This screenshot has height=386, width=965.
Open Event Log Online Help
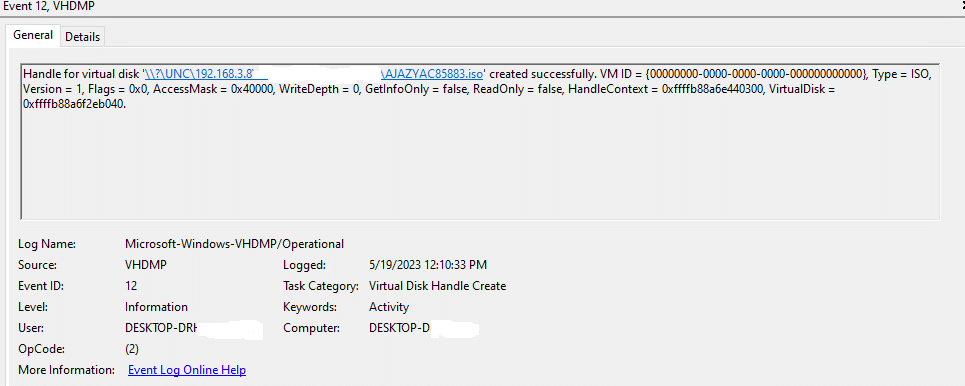click(x=186, y=370)
